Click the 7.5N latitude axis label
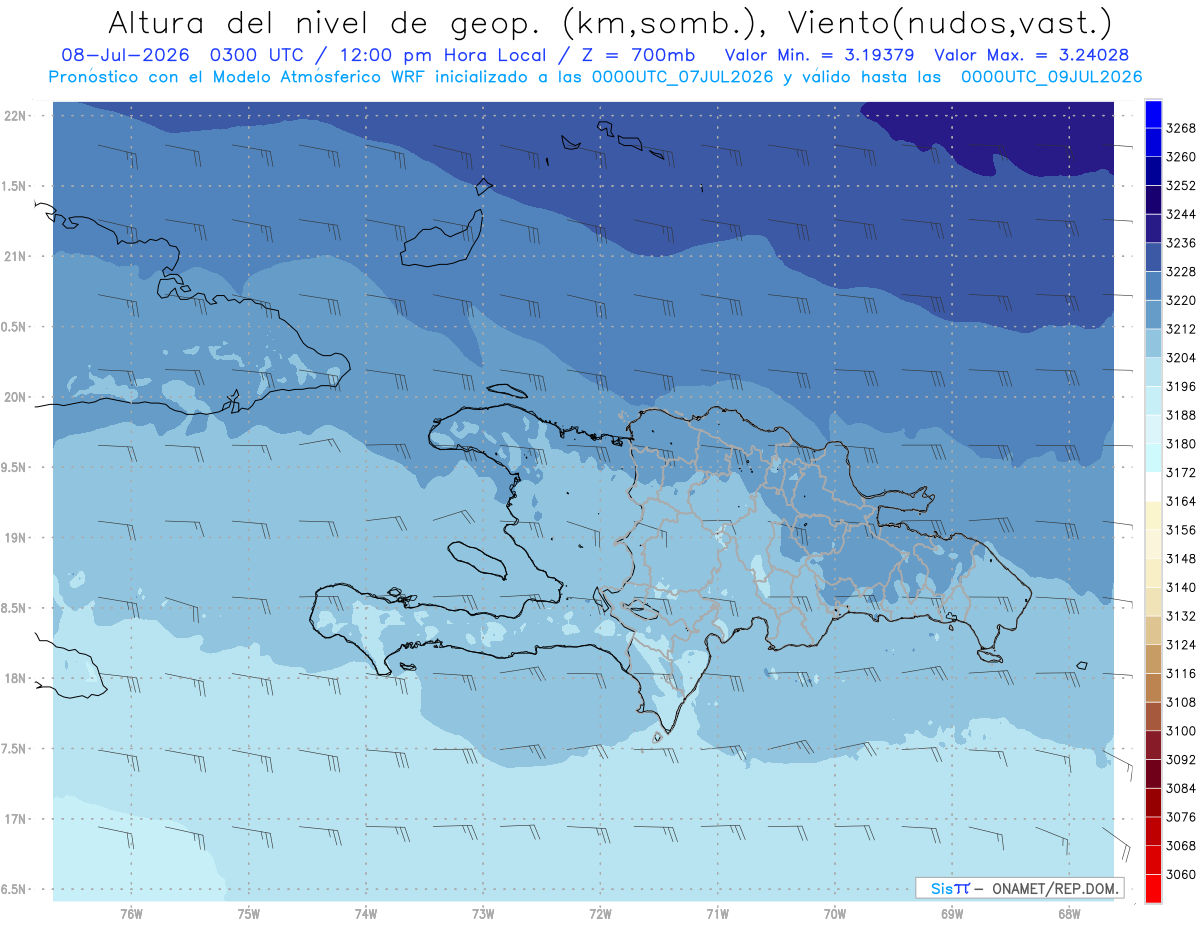The width and height of the screenshot is (1200, 927). click(x=14, y=749)
